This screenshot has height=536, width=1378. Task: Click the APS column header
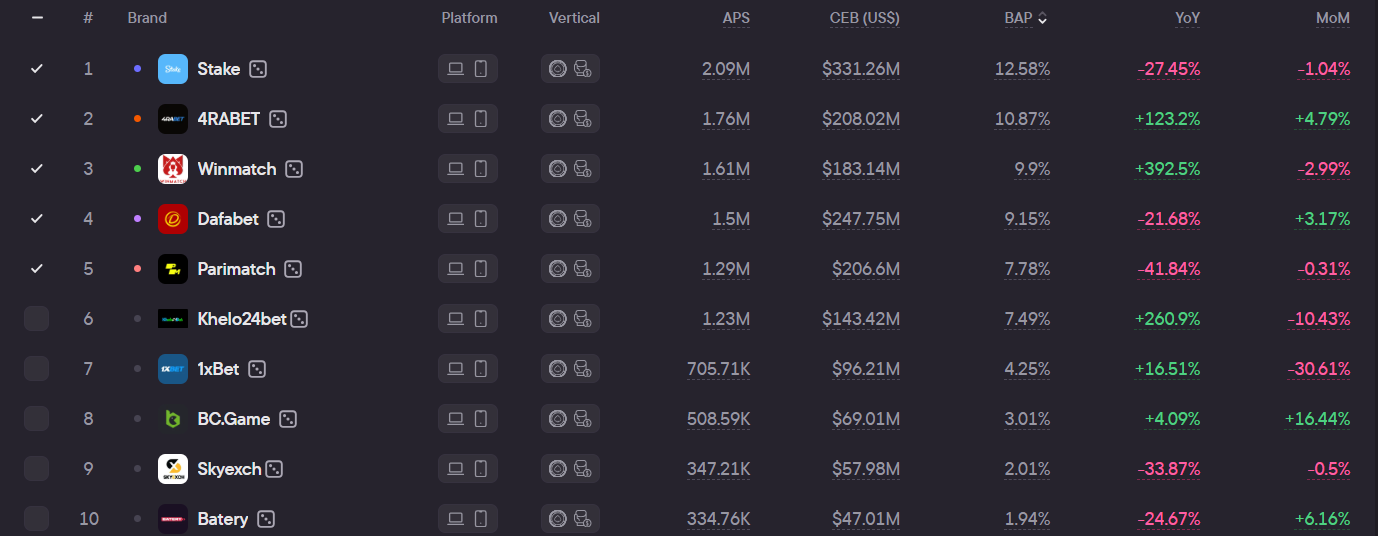coord(736,18)
